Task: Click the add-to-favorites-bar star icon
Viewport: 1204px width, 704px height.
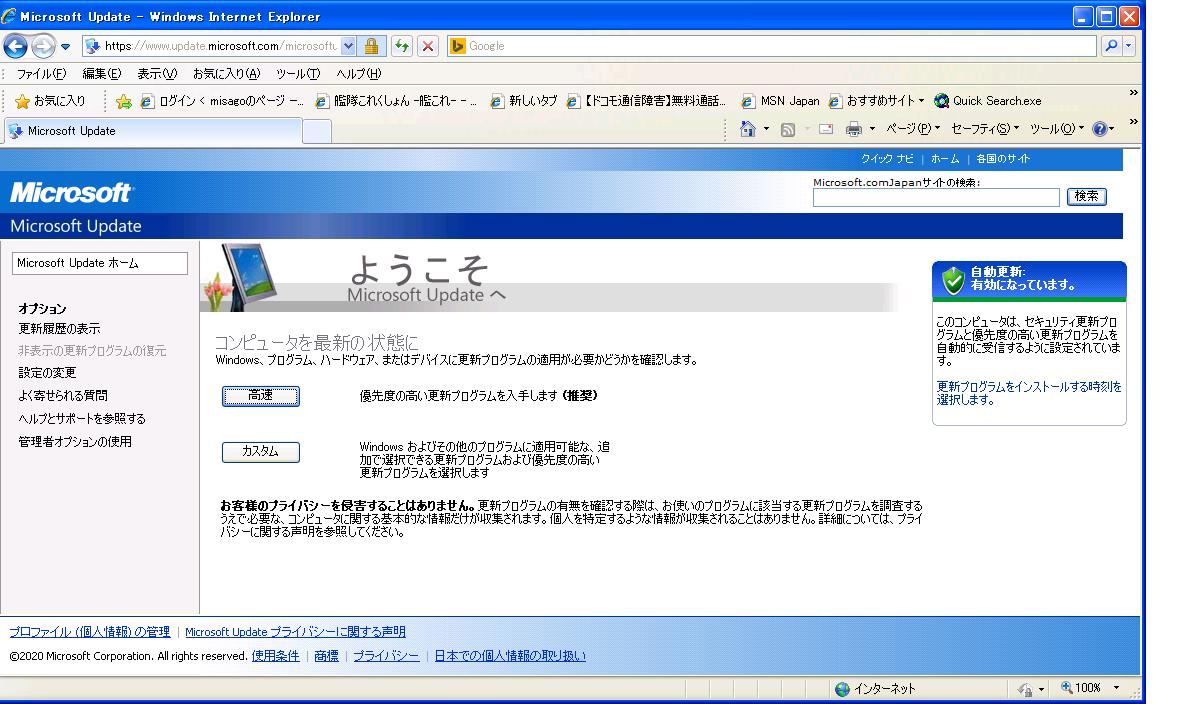Action: [123, 101]
